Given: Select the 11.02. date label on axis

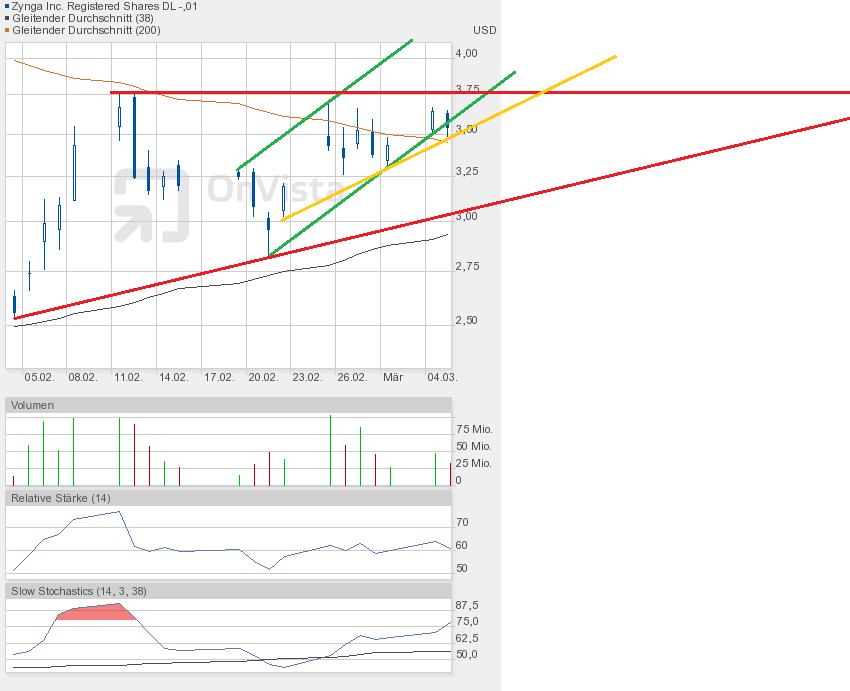Looking at the screenshot, I should (128, 377).
